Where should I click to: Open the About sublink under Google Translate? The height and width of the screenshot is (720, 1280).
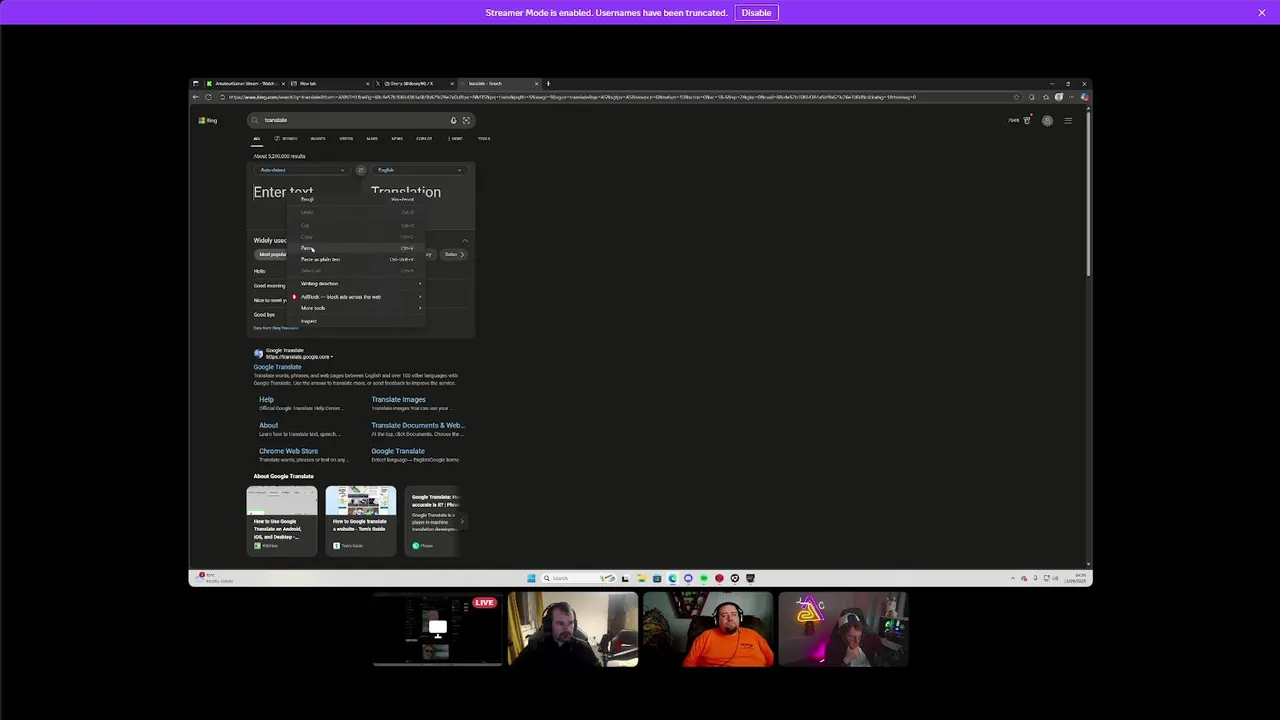point(269,426)
